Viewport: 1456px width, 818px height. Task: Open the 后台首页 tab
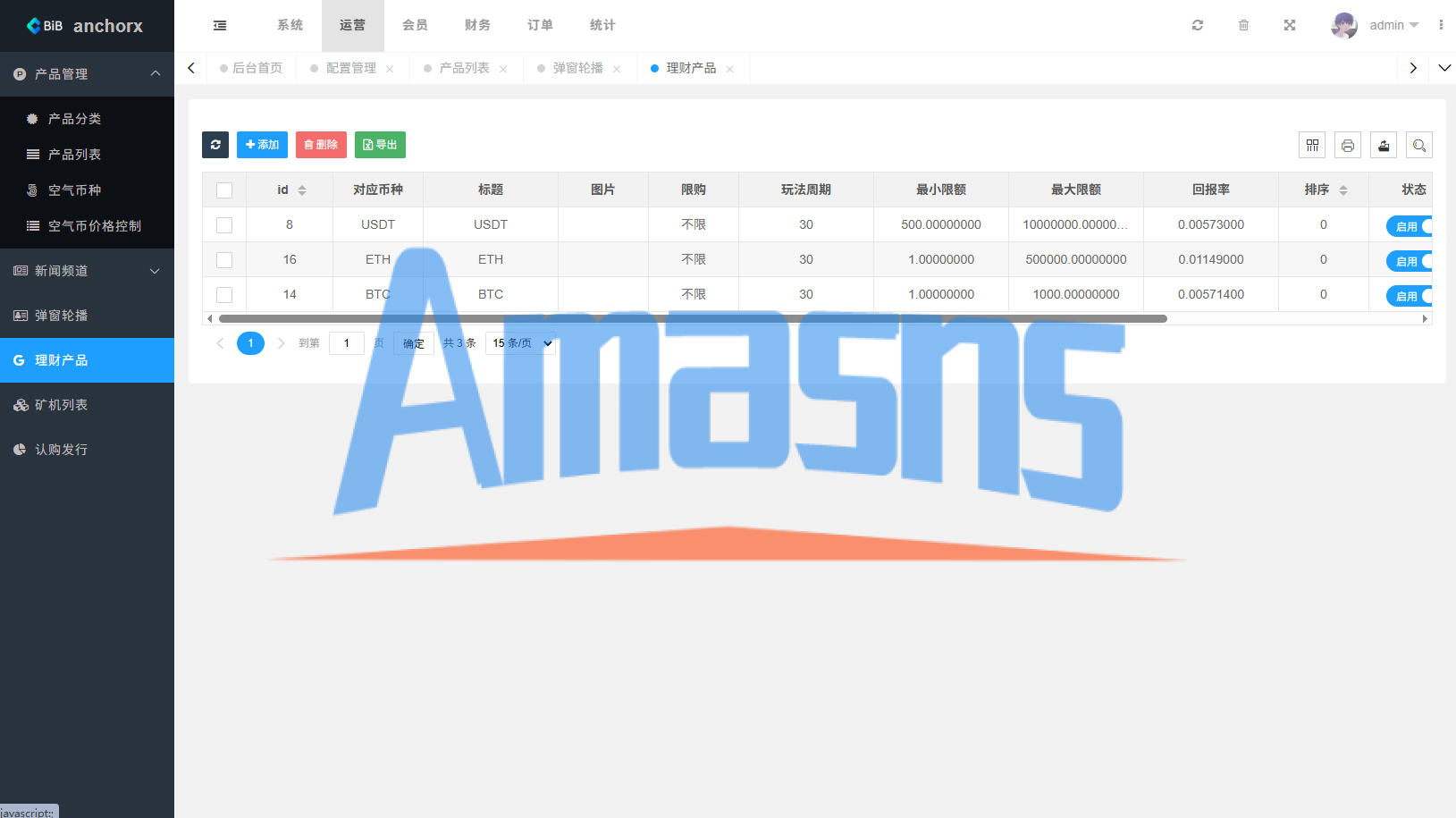pyautogui.click(x=251, y=68)
